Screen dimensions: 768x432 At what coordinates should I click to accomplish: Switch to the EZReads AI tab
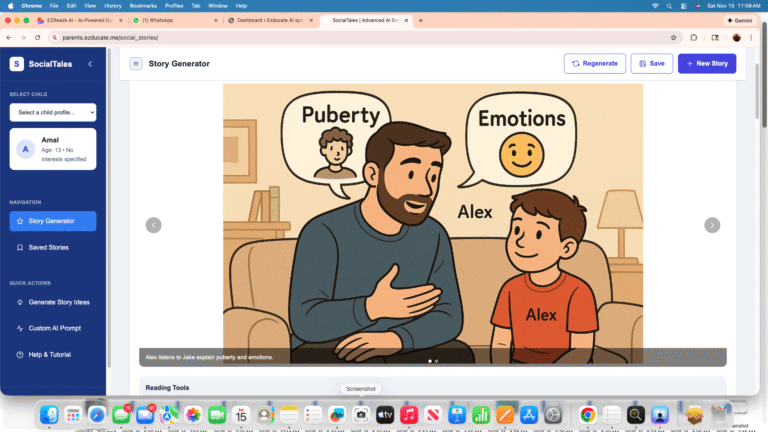(x=78, y=21)
